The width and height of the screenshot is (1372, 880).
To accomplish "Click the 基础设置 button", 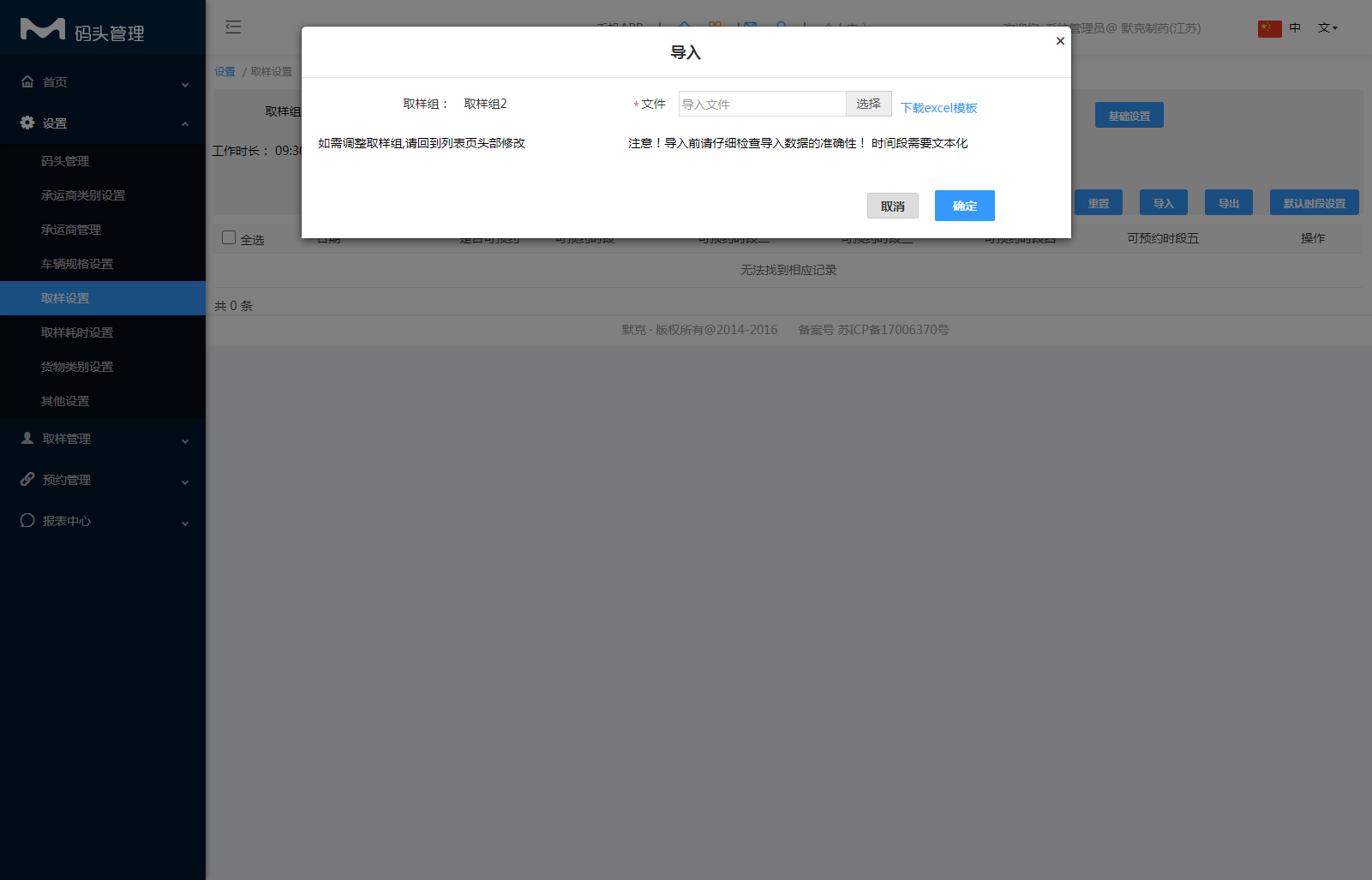I will tap(1129, 116).
